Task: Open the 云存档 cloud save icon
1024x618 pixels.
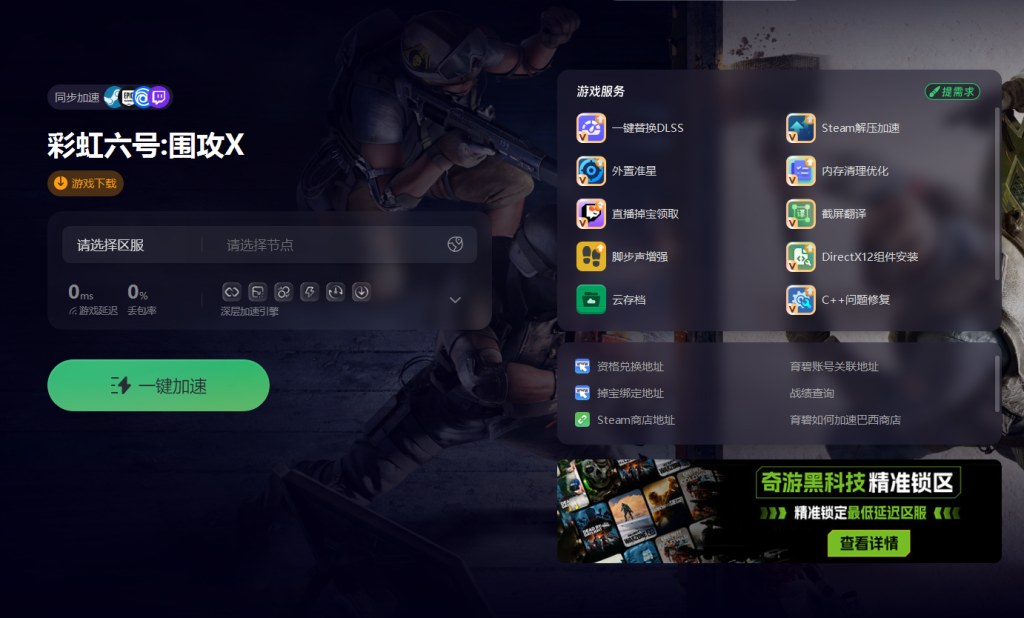Action: tap(591, 300)
